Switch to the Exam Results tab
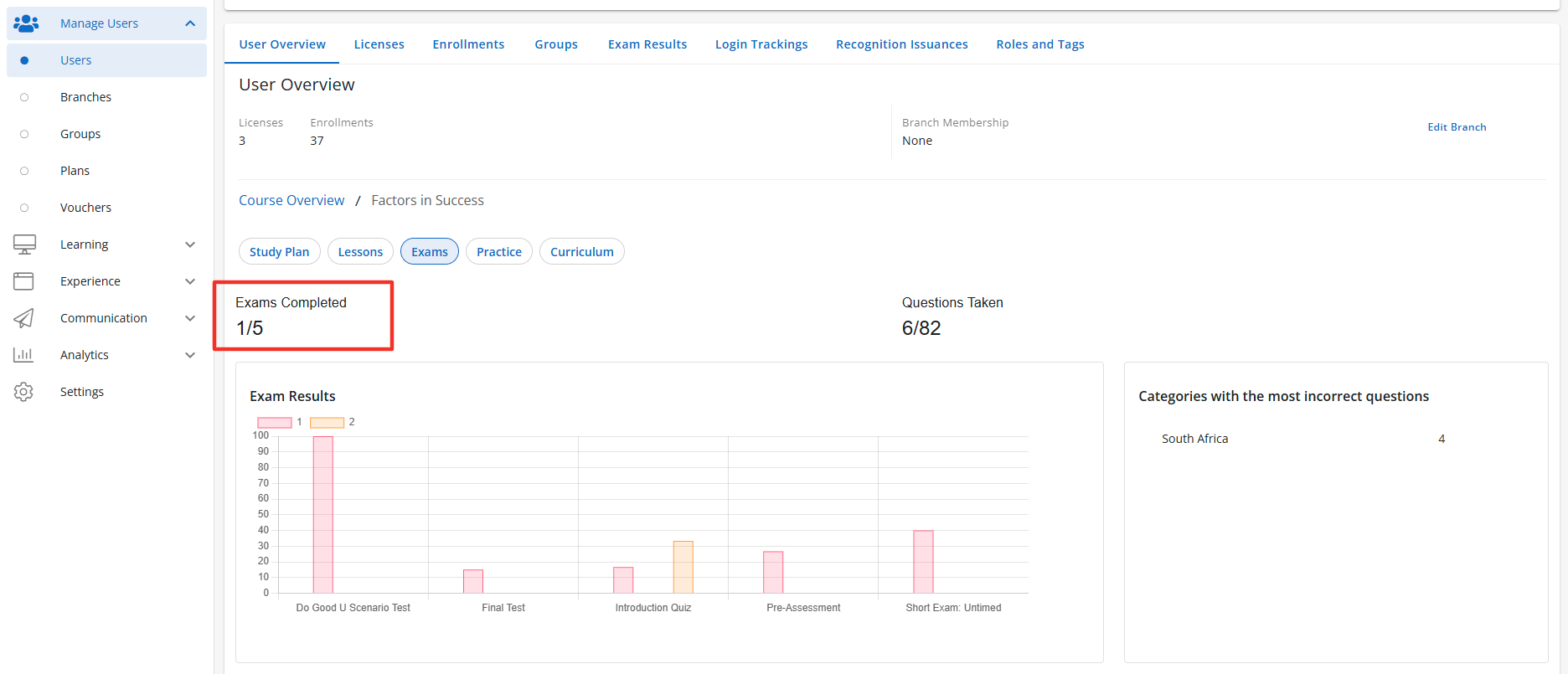The height and width of the screenshot is (674, 1568). (647, 44)
